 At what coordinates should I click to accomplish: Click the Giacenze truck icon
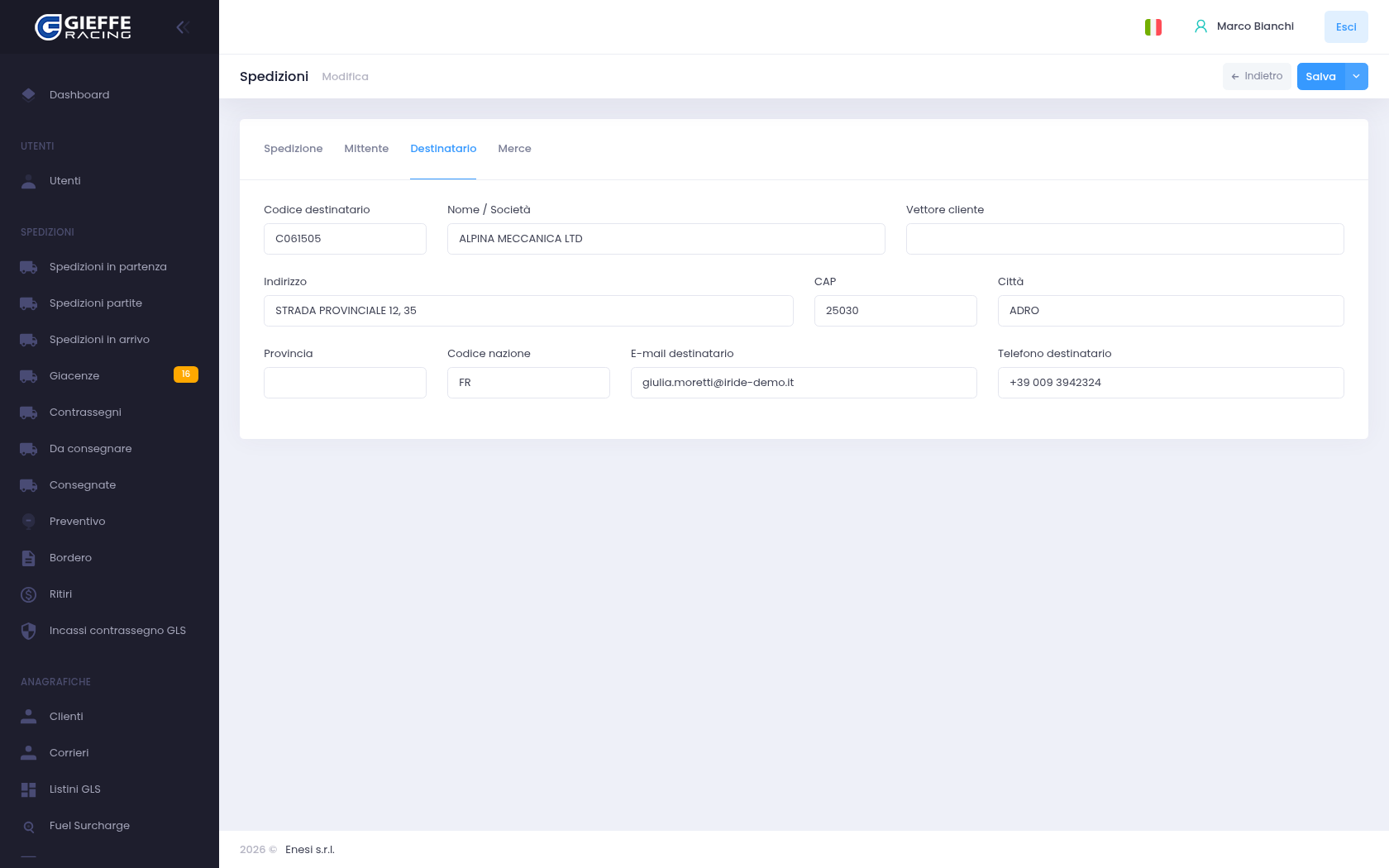pyautogui.click(x=29, y=376)
